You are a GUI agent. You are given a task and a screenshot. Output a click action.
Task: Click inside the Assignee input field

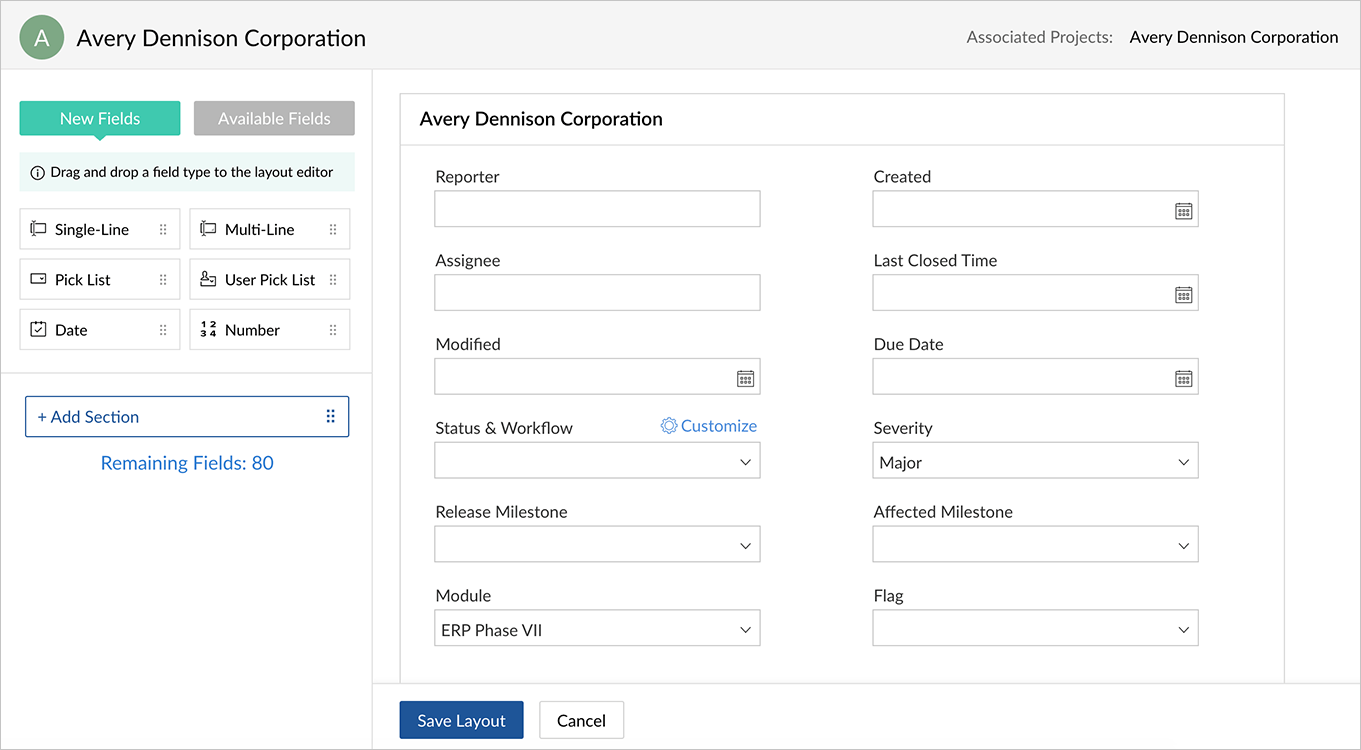pyautogui.click(x=597, y=293)
